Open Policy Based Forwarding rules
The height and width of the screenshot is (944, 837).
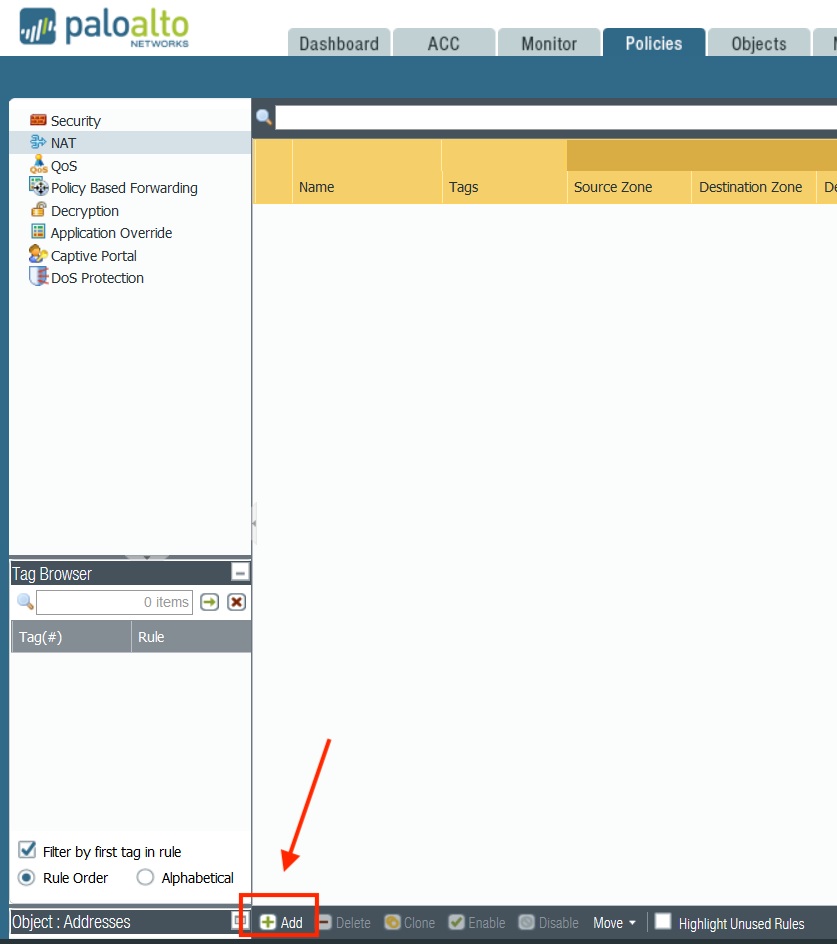click(x=123, y=188)
